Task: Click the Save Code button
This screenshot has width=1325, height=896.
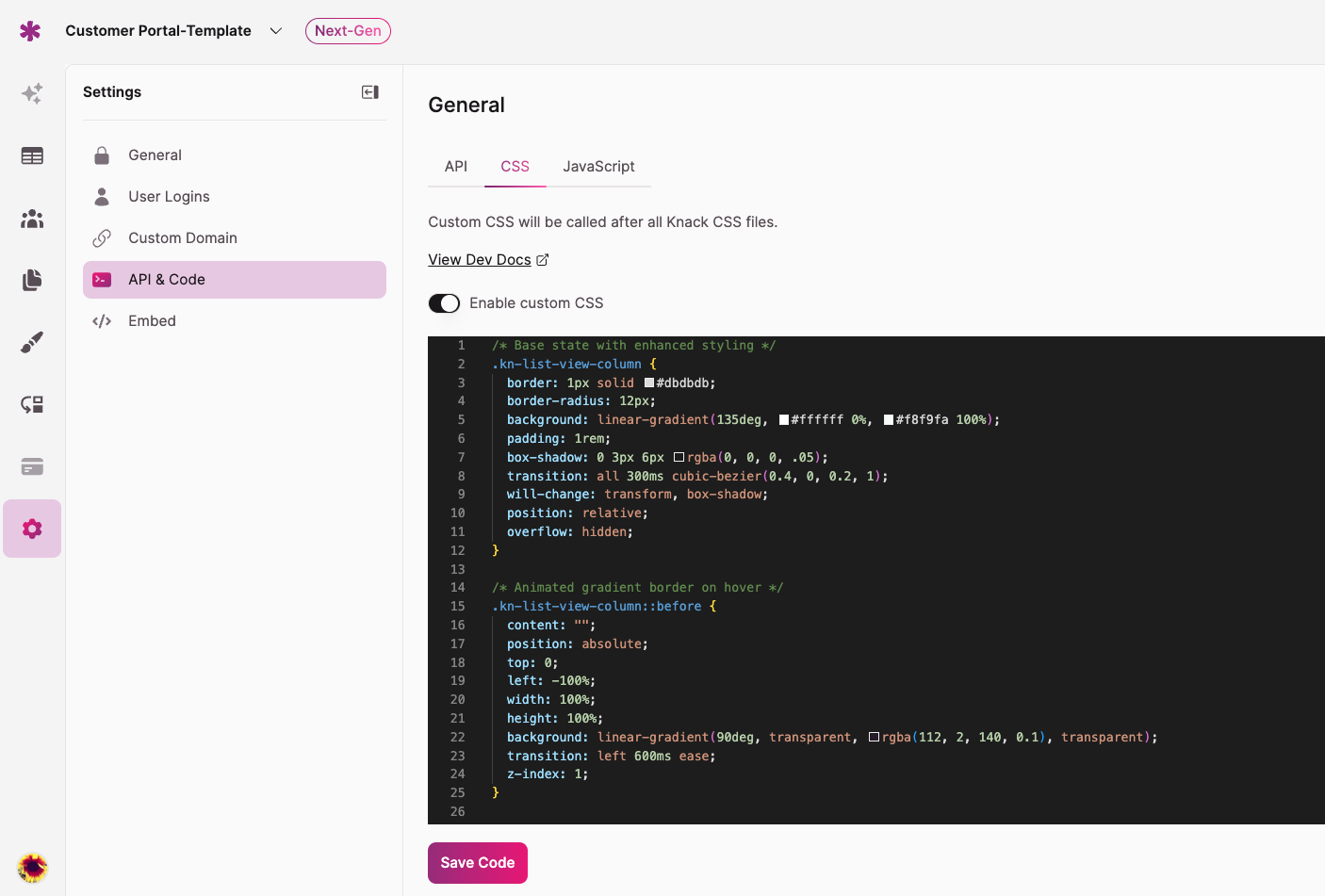Action: point(478,863)
